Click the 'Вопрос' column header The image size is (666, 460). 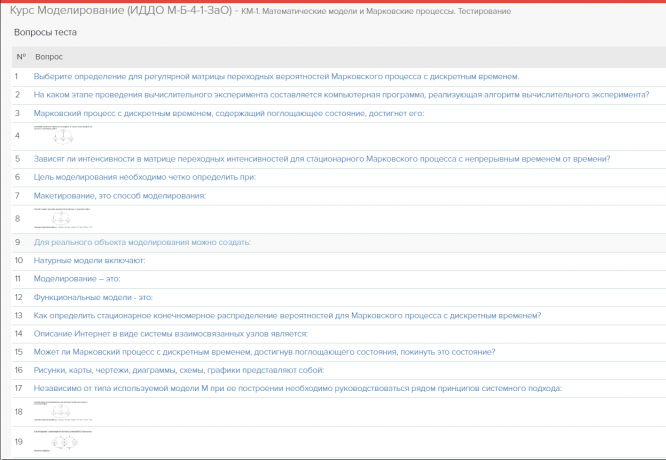[x=49, y=57]
